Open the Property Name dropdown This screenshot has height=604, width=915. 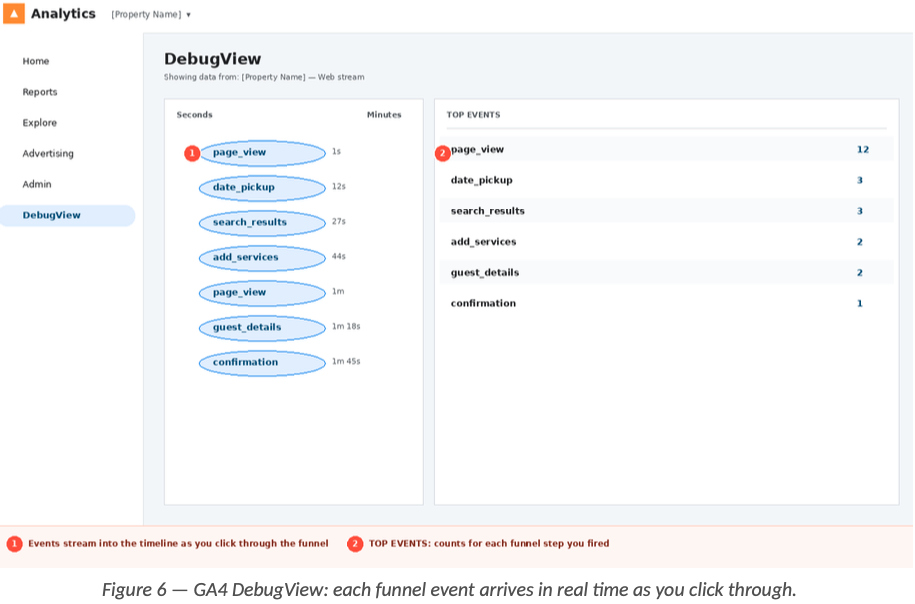[151, 15]
